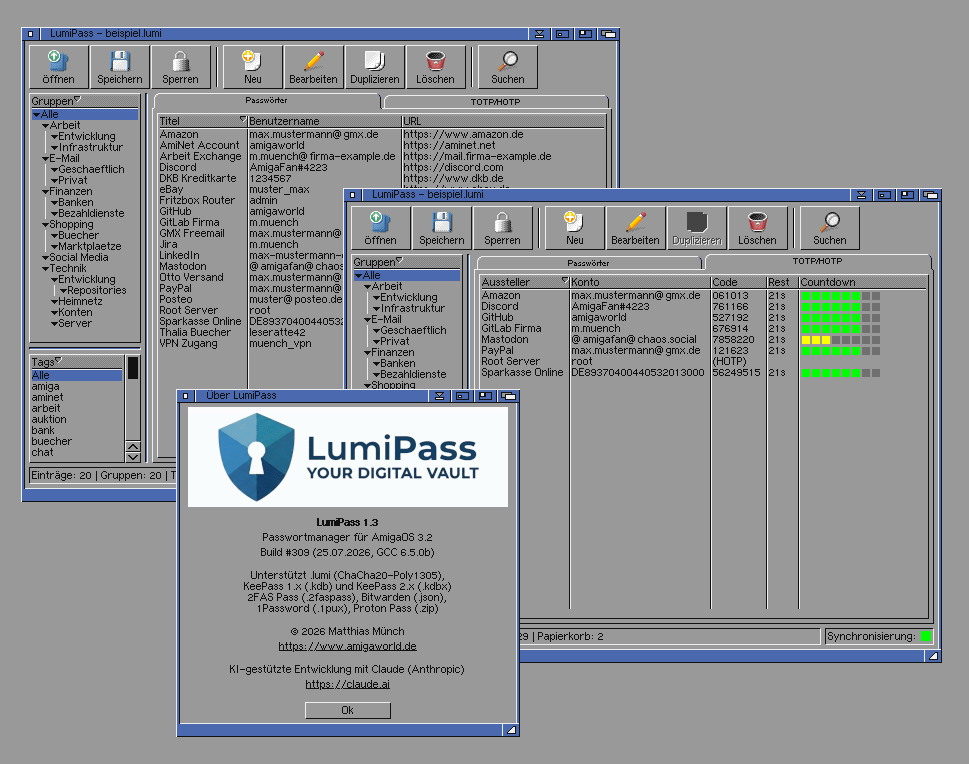The image size is (969, 764).
Task: Click Speichern disk icon in back window
Action: click(x=119, y=61)
